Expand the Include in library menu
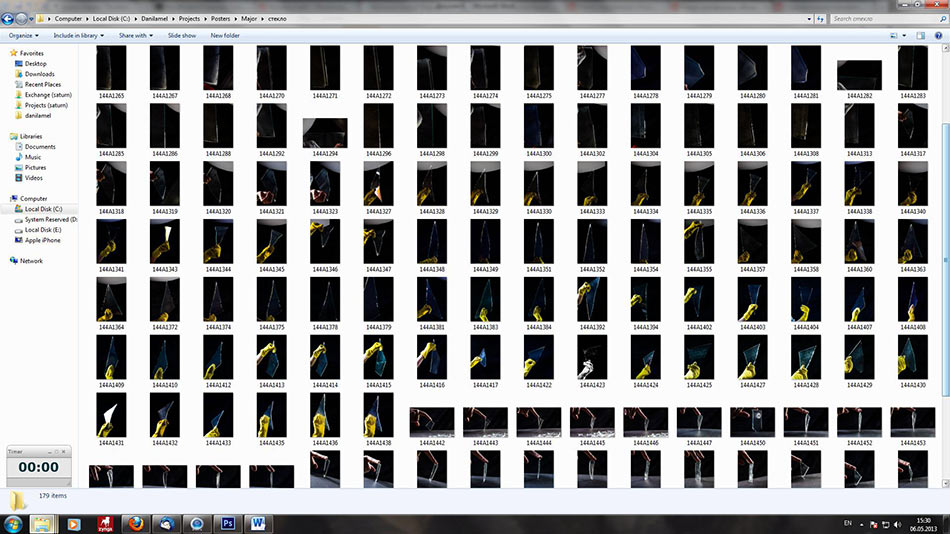950x534 pixels. point(79,35)
